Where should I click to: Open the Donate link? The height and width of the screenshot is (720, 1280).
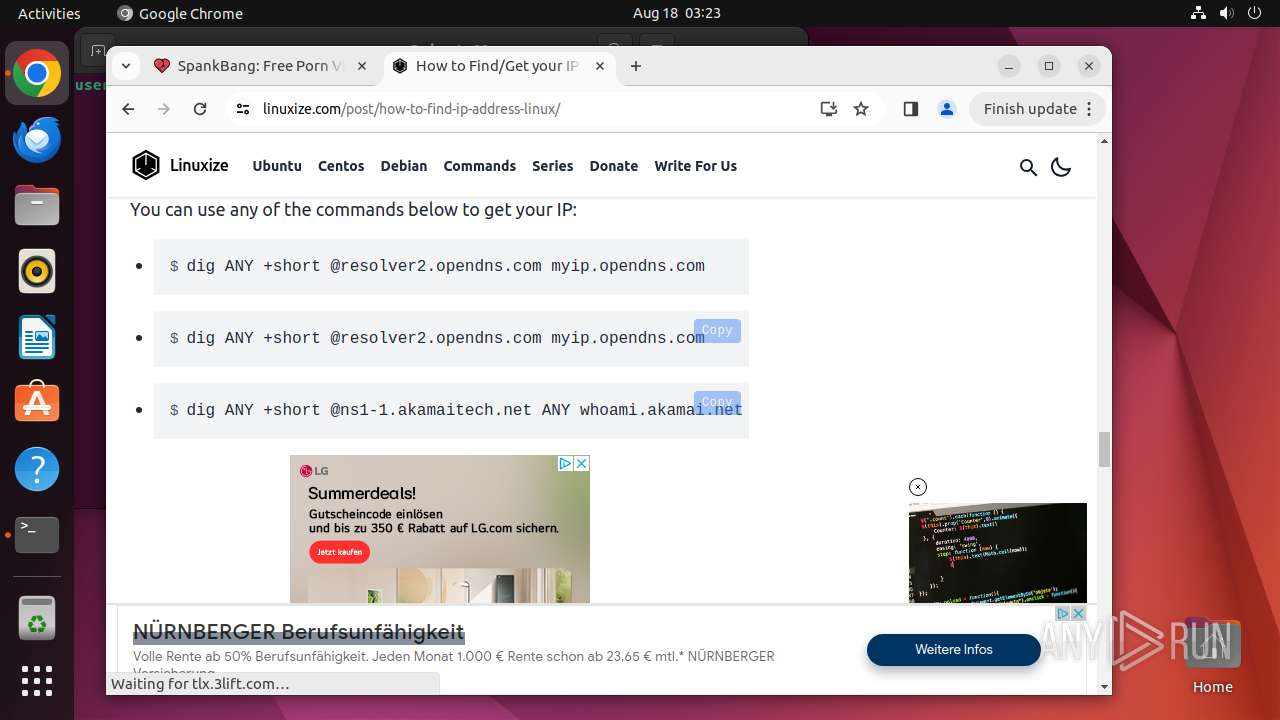point(614,166)
